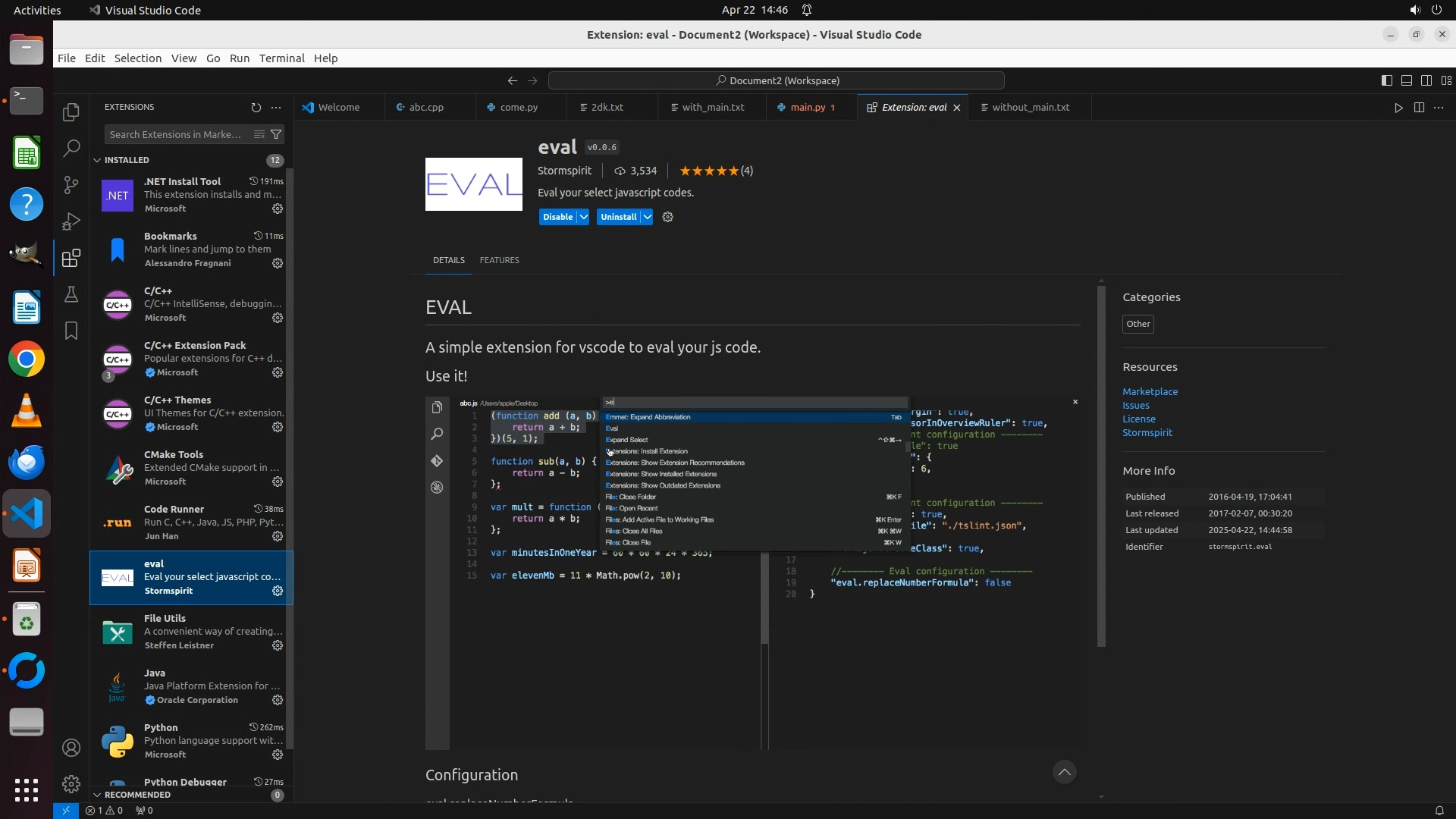
Task: Open the Testing flask icon
Action: point(71,294)
